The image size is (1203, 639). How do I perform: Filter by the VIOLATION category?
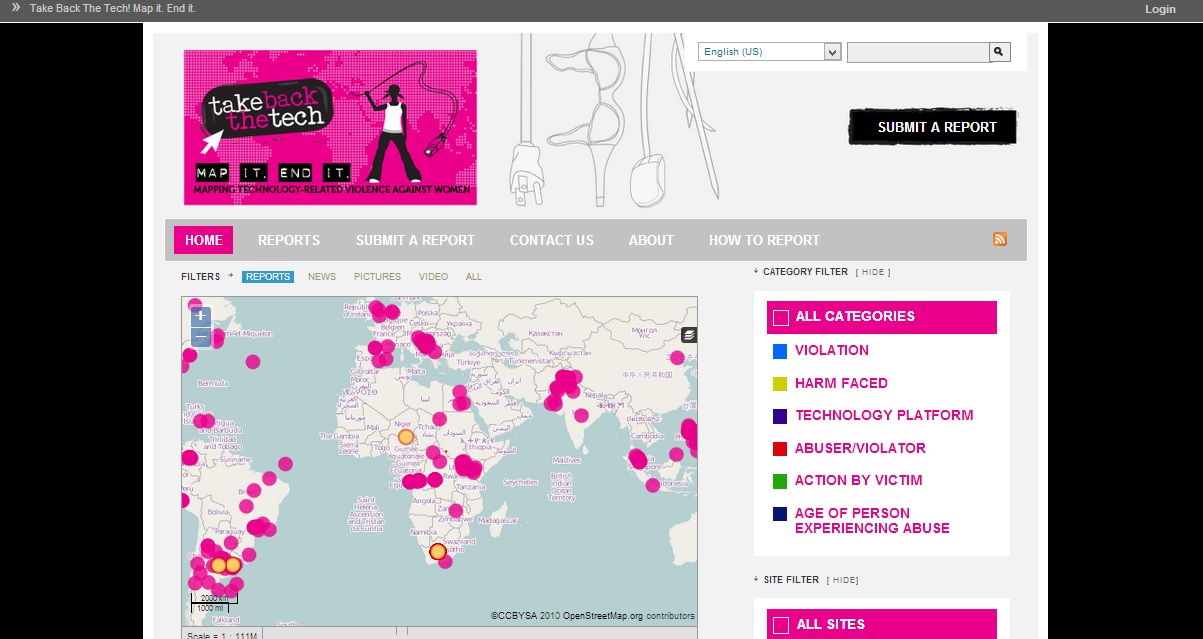click(831, 350)
